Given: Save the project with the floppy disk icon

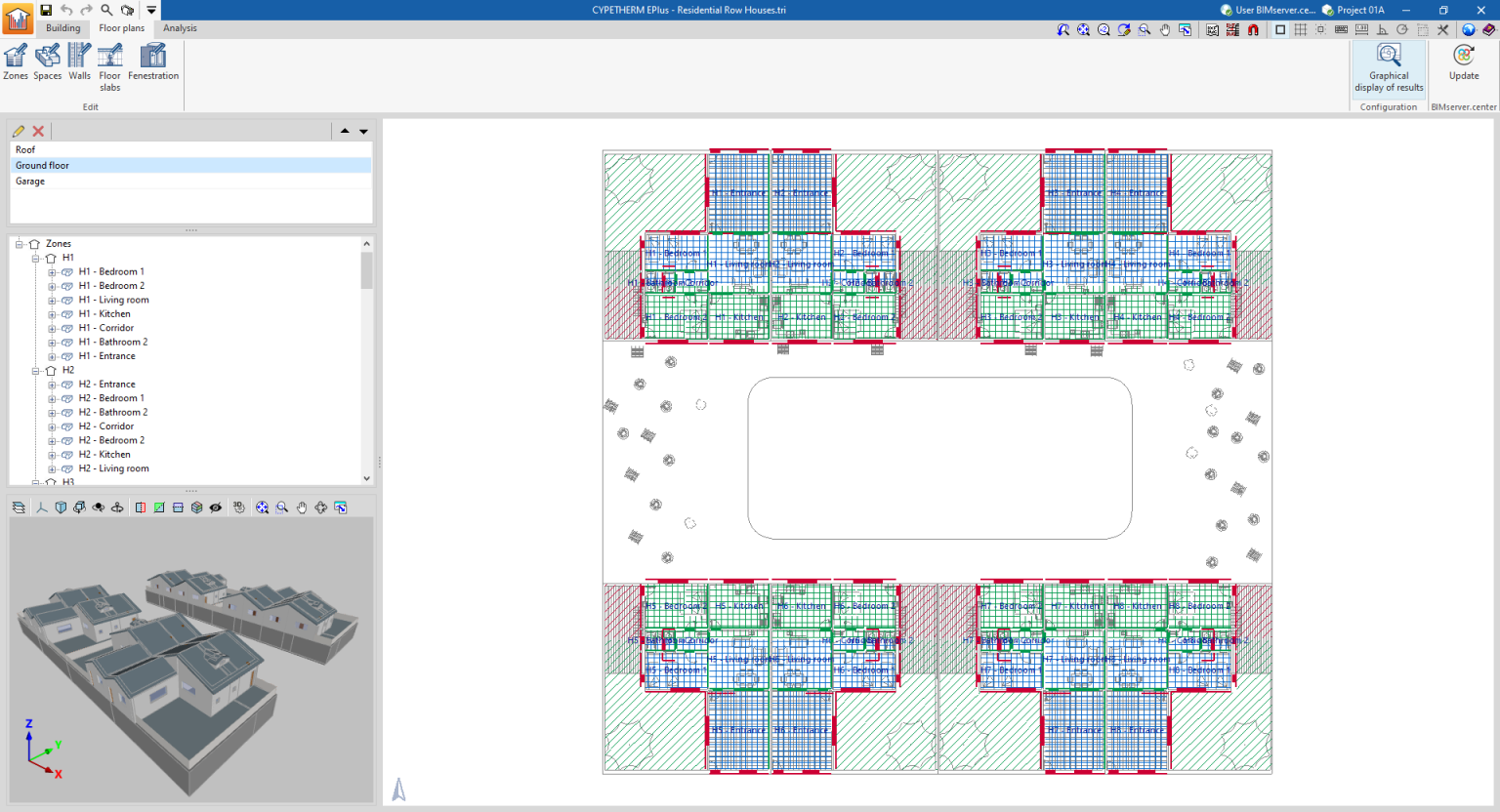Looking at the screenshot, I should click(46, 10).
